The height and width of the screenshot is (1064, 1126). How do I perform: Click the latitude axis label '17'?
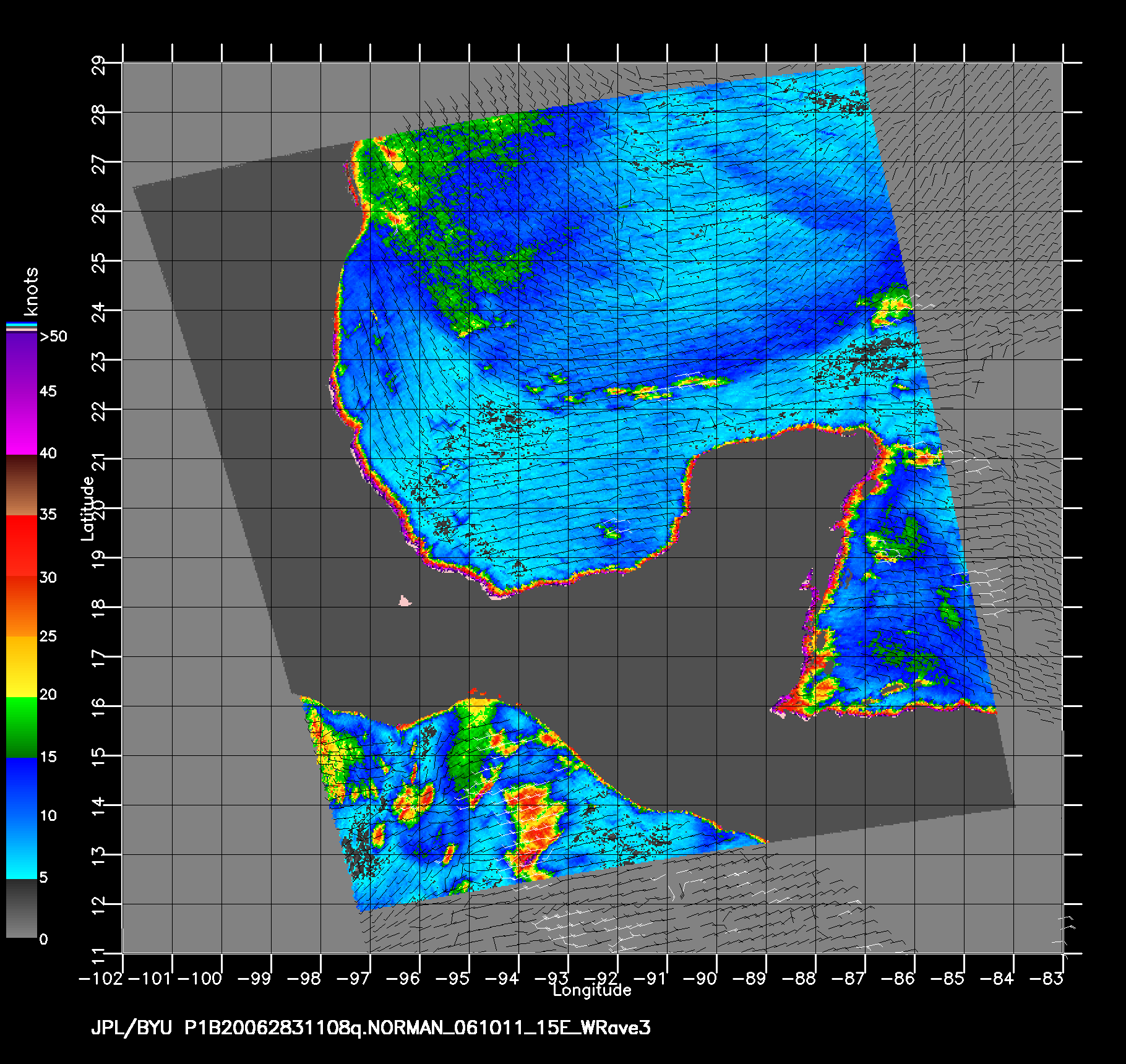(100, 658)
